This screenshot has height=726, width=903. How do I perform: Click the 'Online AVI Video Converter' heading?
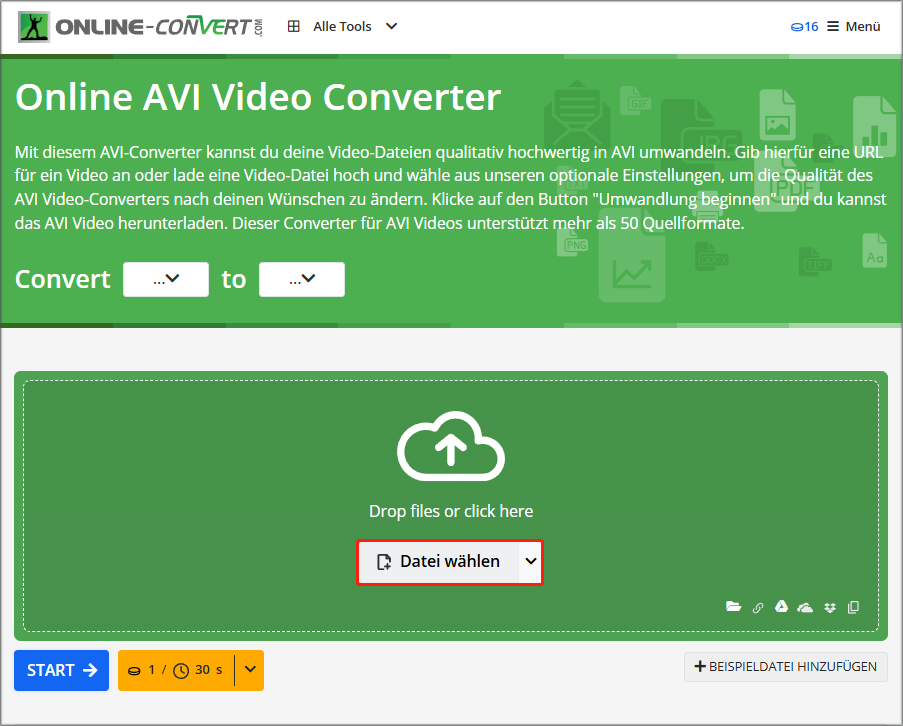258,97
